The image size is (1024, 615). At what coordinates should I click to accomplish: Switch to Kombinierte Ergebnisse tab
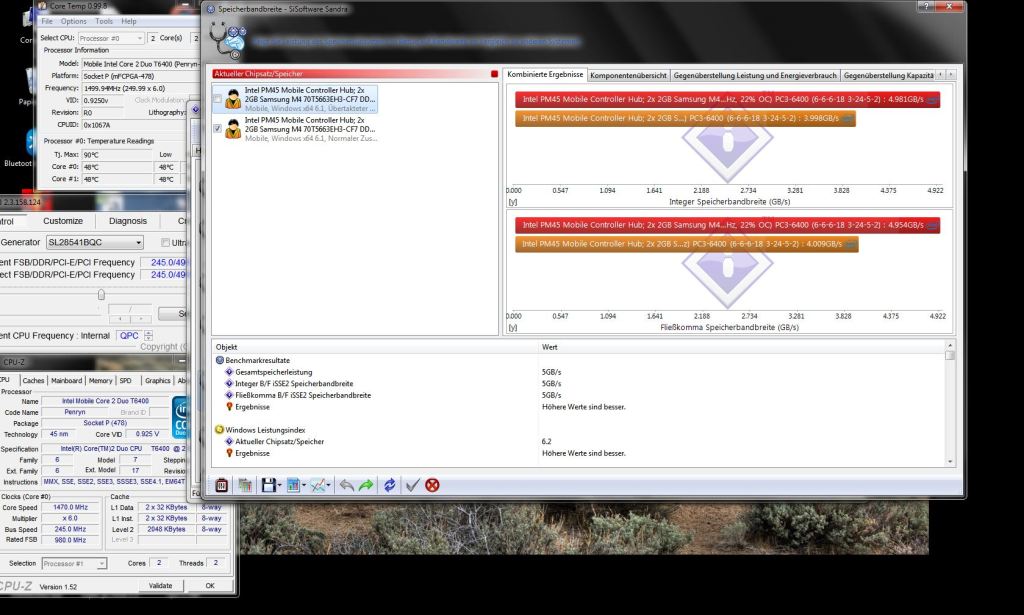[545, 74]
